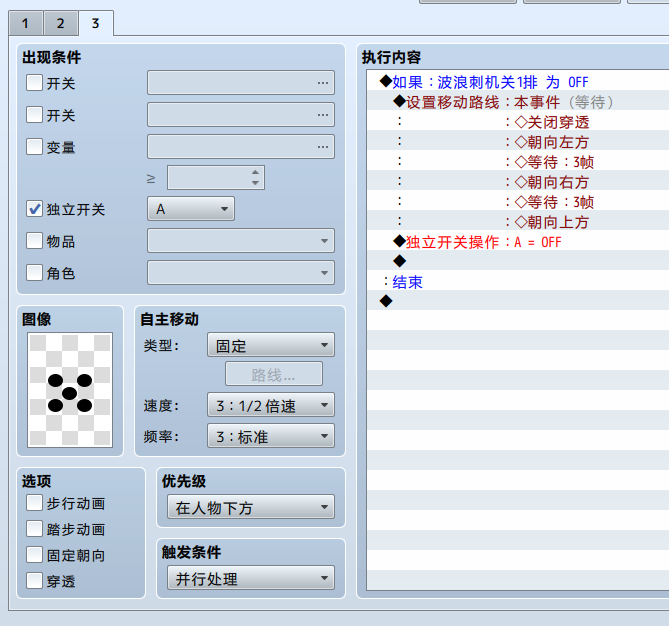Enable the second 开关 condition checkbox

(x=34, y=115)
